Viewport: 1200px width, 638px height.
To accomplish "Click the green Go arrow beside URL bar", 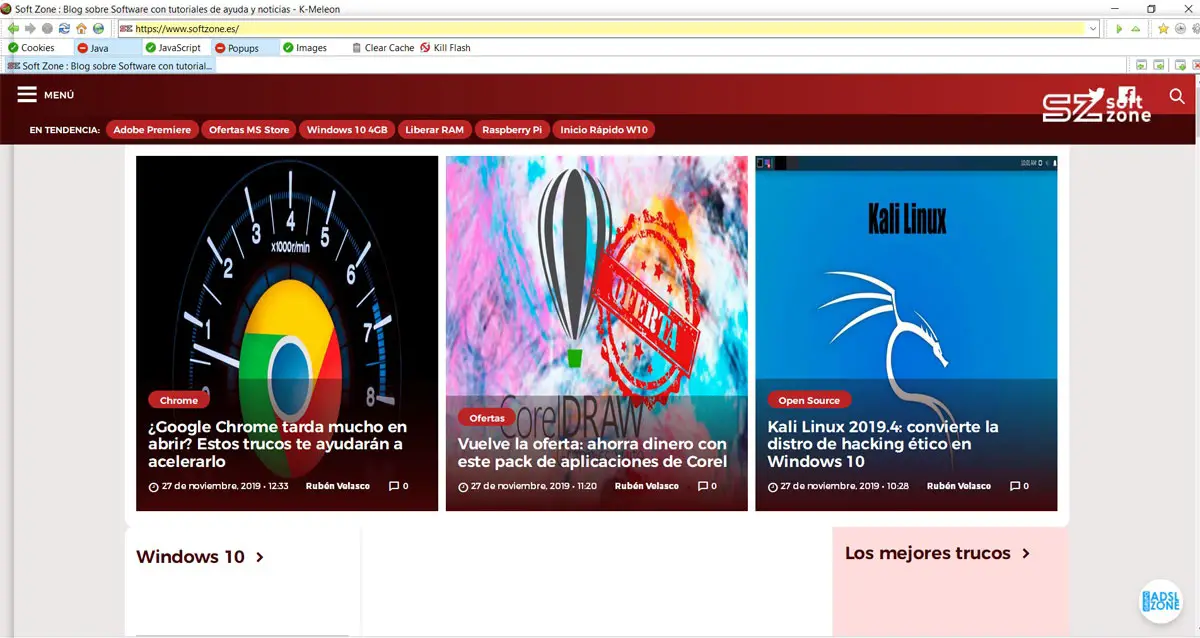I will point(1119,29).
